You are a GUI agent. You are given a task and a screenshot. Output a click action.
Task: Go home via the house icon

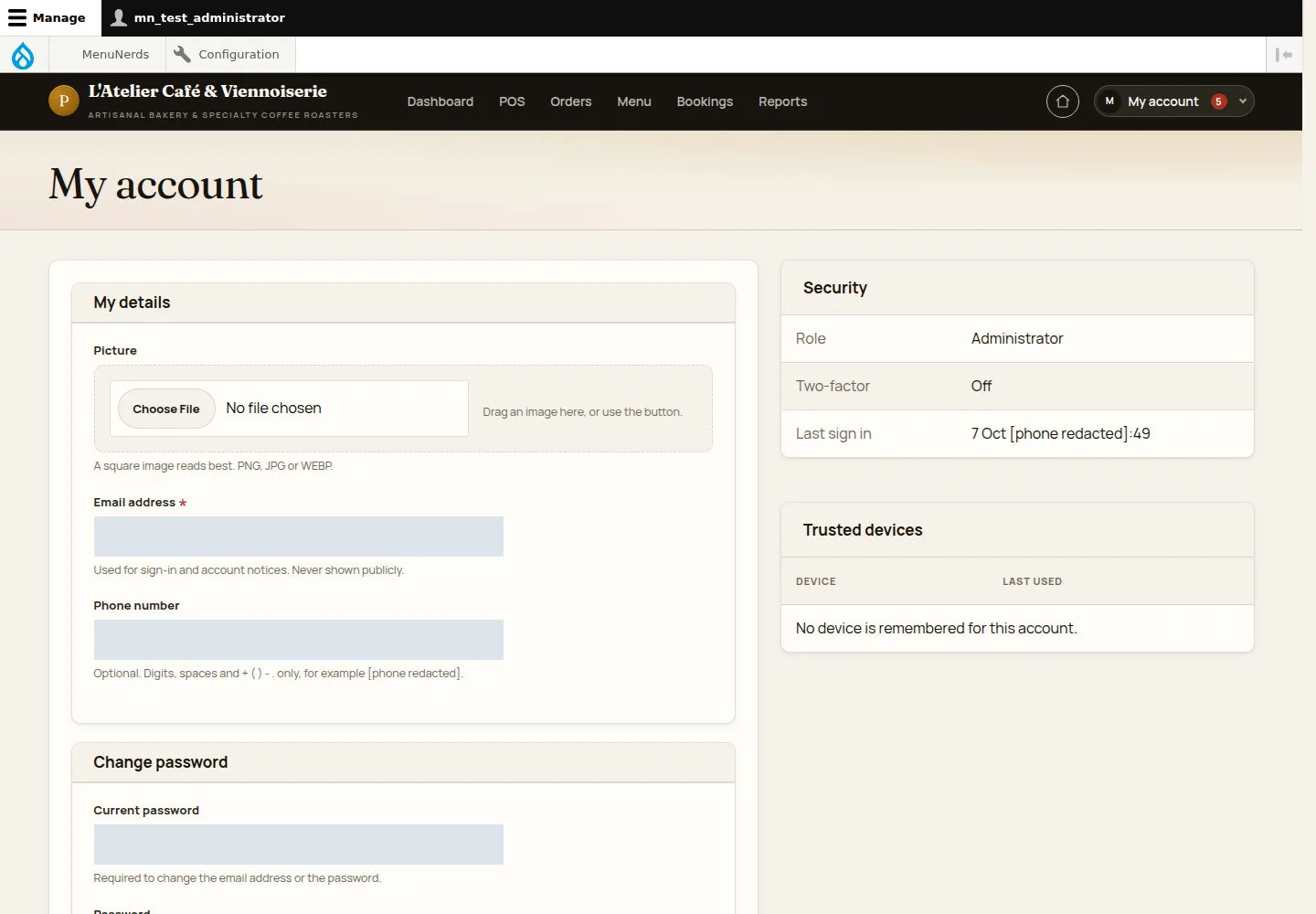[1063, 101]
